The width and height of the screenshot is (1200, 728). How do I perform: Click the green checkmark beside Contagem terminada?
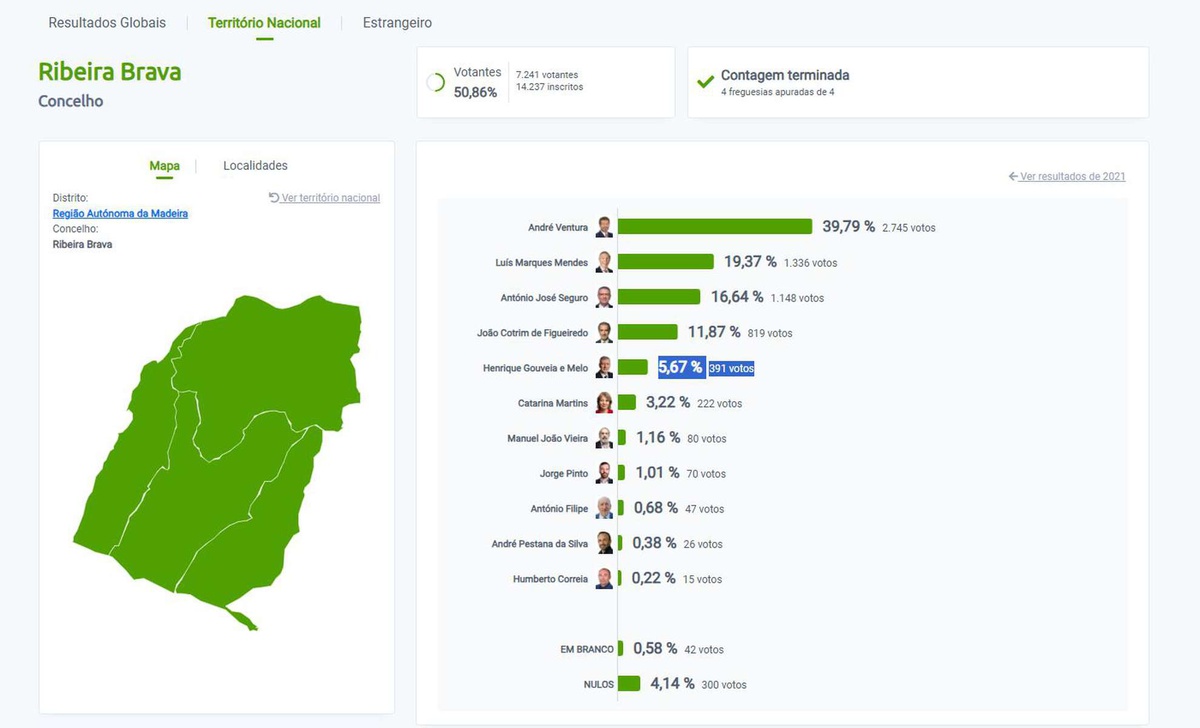tap(705, 81)
